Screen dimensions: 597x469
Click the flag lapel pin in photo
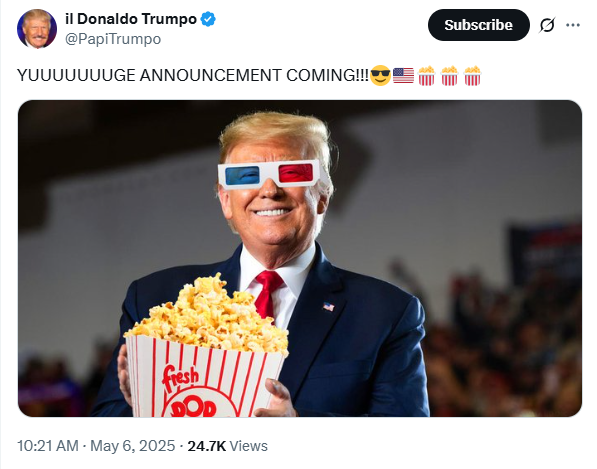click(329, 306)
